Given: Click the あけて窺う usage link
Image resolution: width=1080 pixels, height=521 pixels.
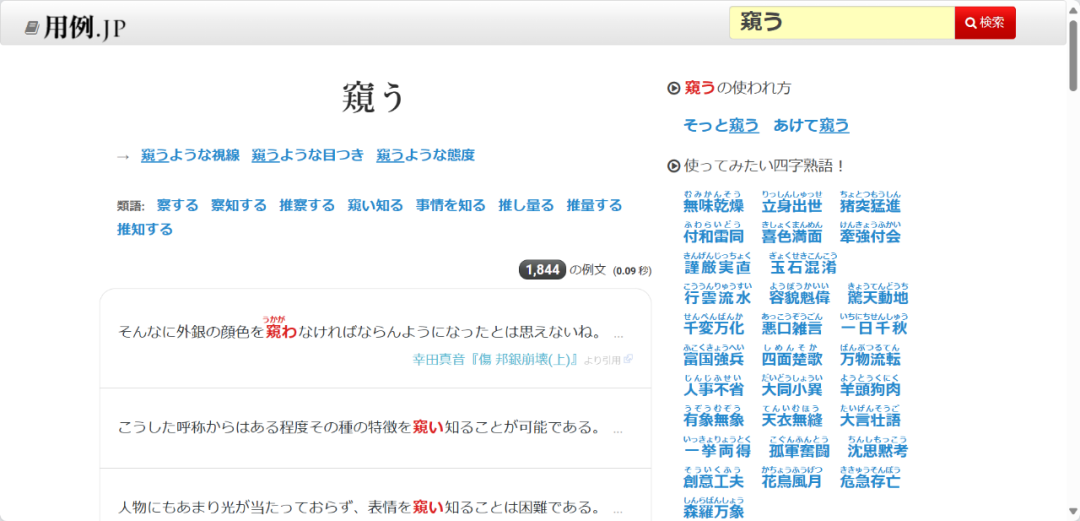Looking at the screenshot, I should 811,125.
